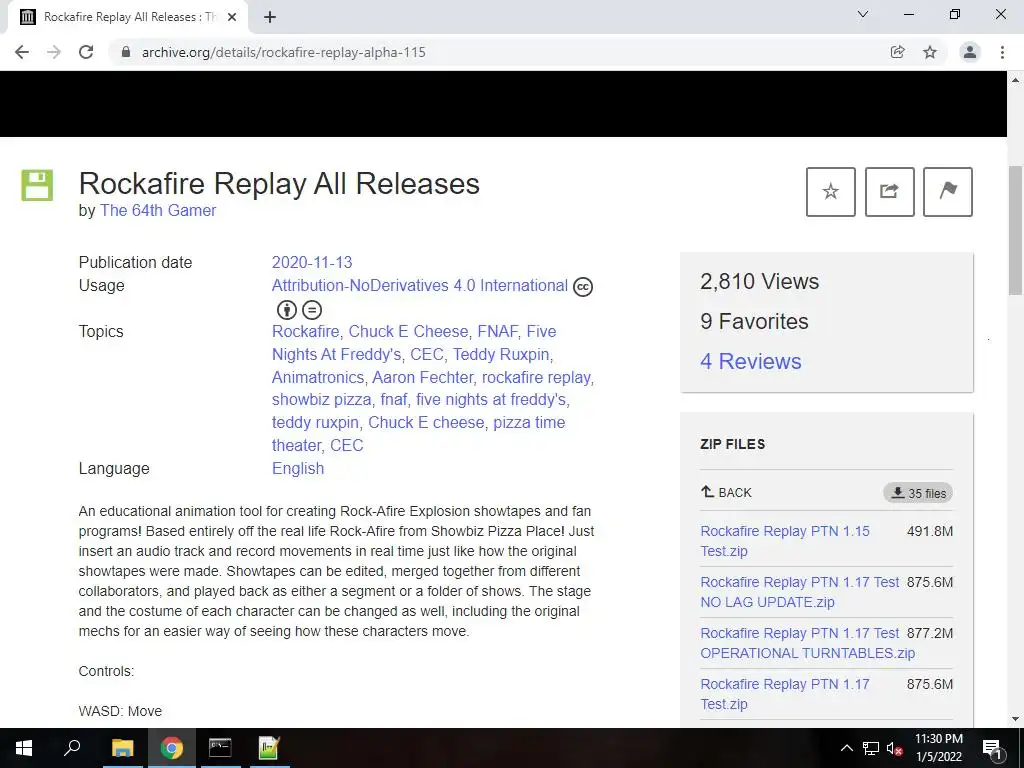Screen dimensions: 1024x768
Task: Click BACK in the ZIP files panel
Action: point(726,492)
